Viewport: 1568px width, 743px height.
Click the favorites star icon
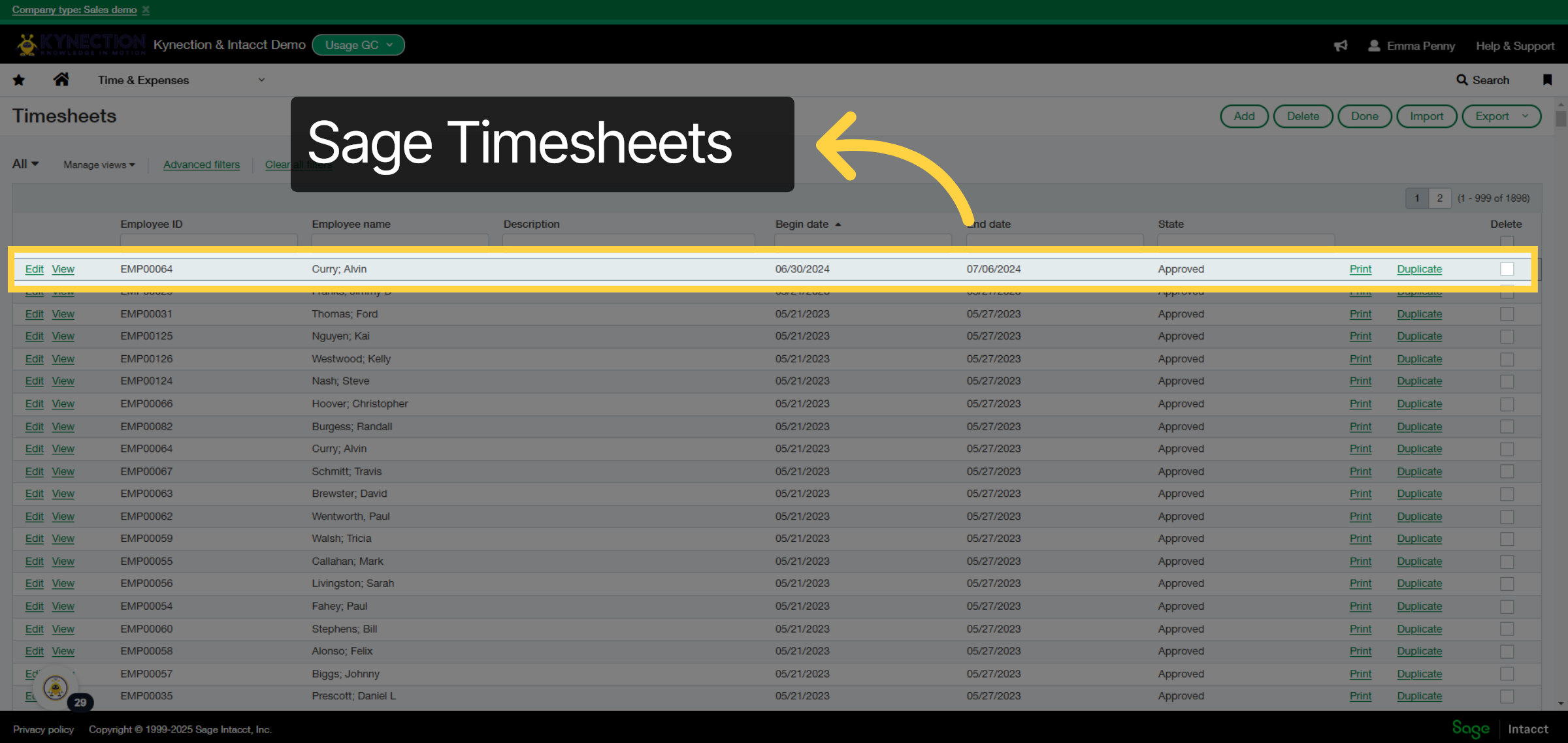(x=19, y=80)
